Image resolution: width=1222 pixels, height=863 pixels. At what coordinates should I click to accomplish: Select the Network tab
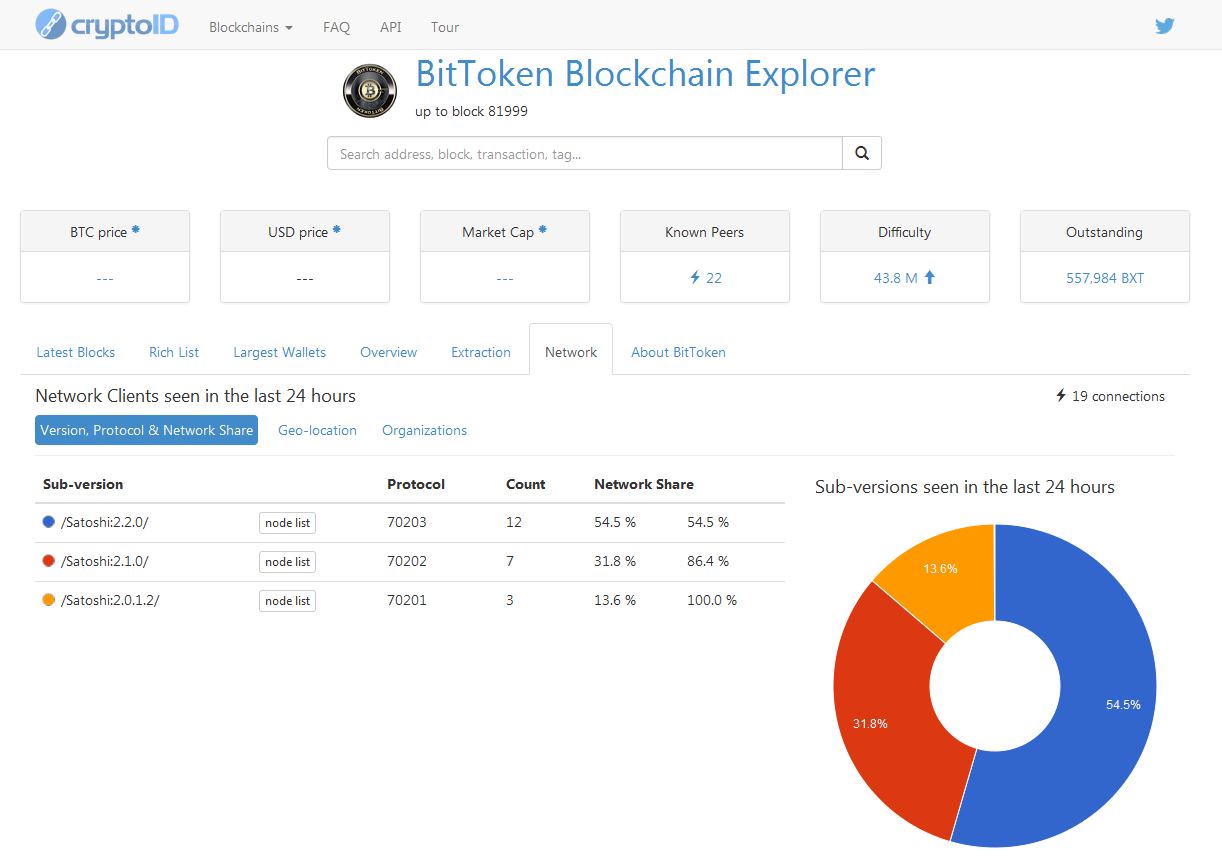pos(571,350)
